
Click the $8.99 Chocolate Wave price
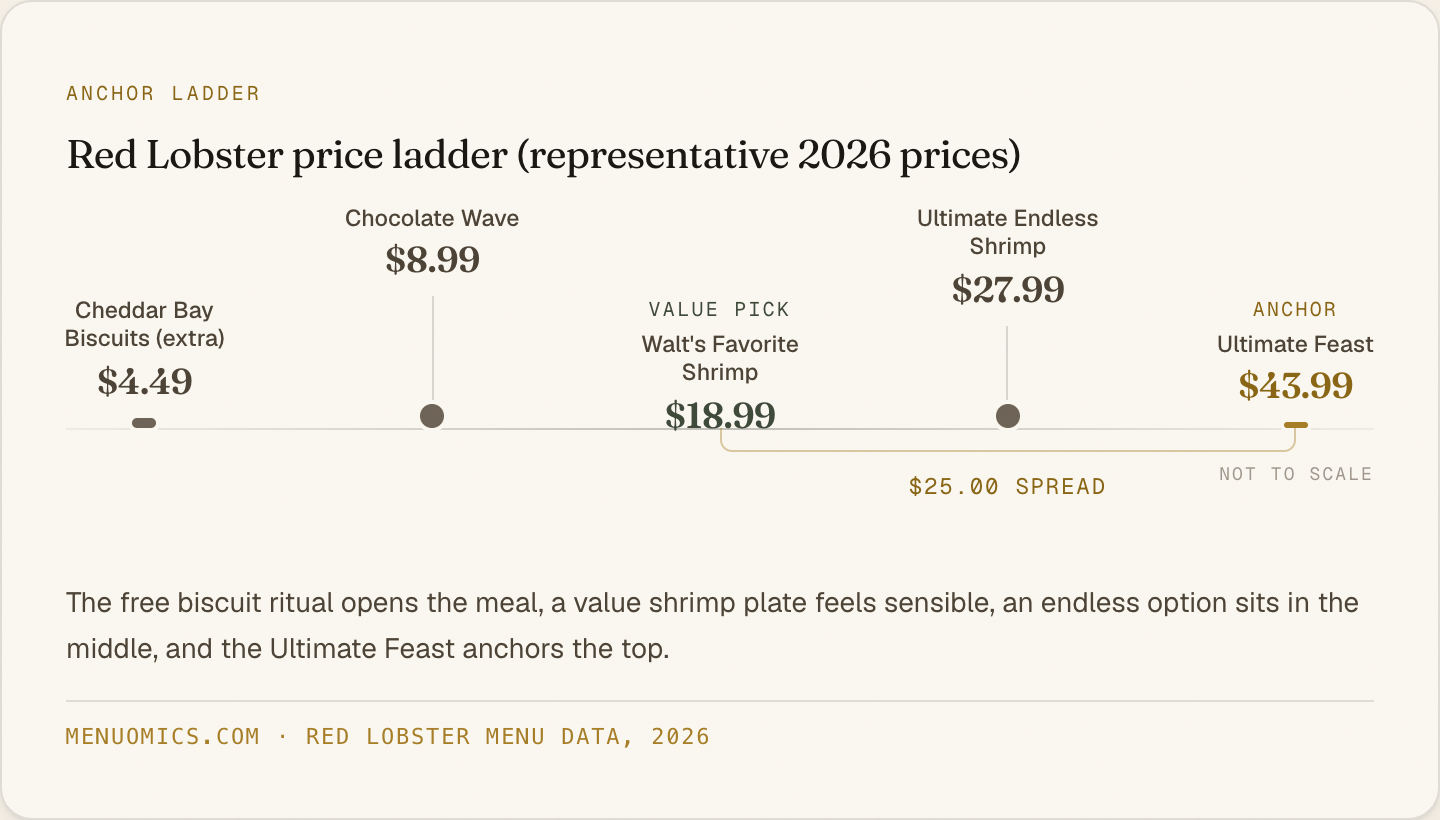pos(432,260)
